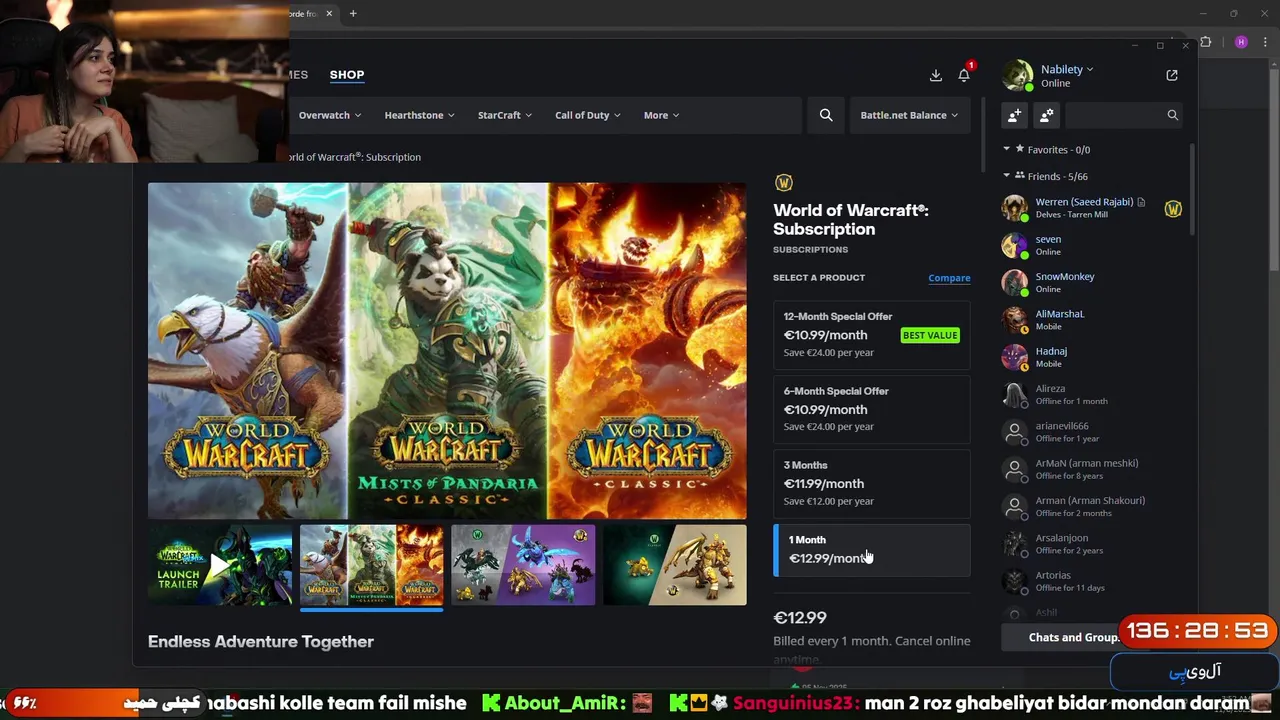This screenshot has height=720, width=1280.
Task: Collapse the Friends - 5/66 group
Action: click(1007, 176)
